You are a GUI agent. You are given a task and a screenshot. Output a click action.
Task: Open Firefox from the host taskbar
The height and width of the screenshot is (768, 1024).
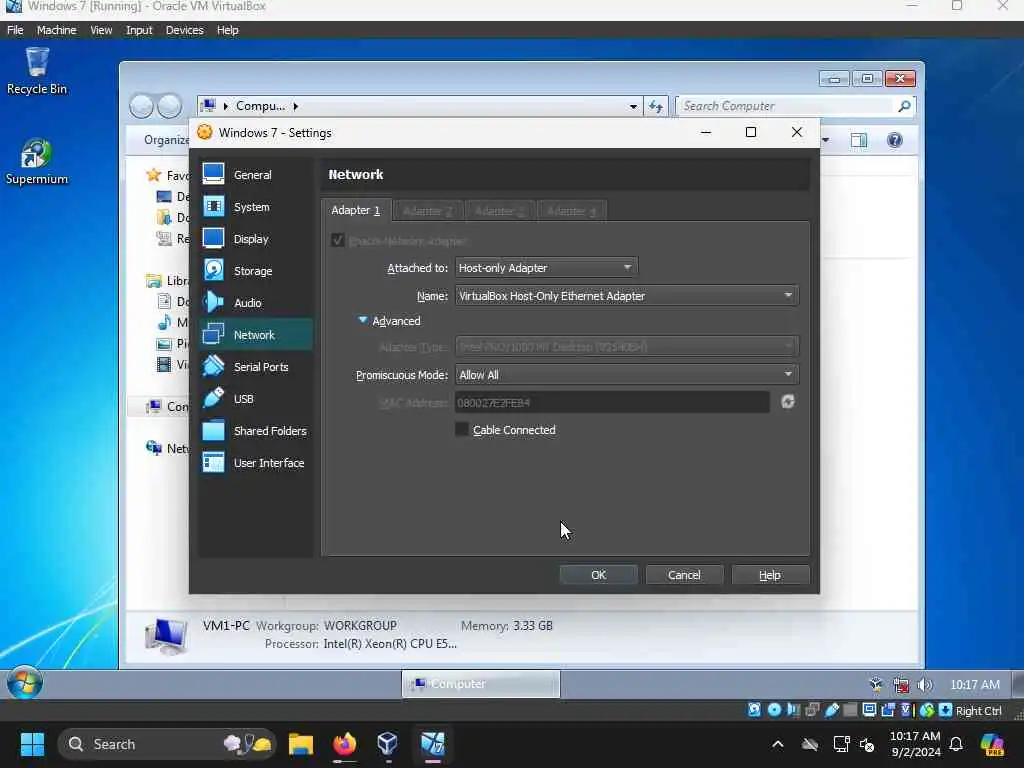point(345,744)
